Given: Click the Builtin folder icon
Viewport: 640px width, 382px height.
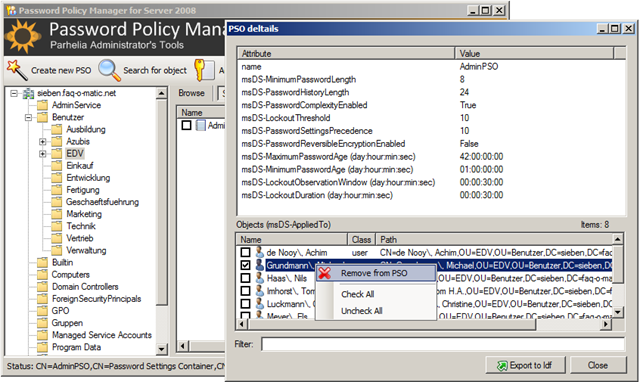Looking at the screenshot, I should (42, 262).
